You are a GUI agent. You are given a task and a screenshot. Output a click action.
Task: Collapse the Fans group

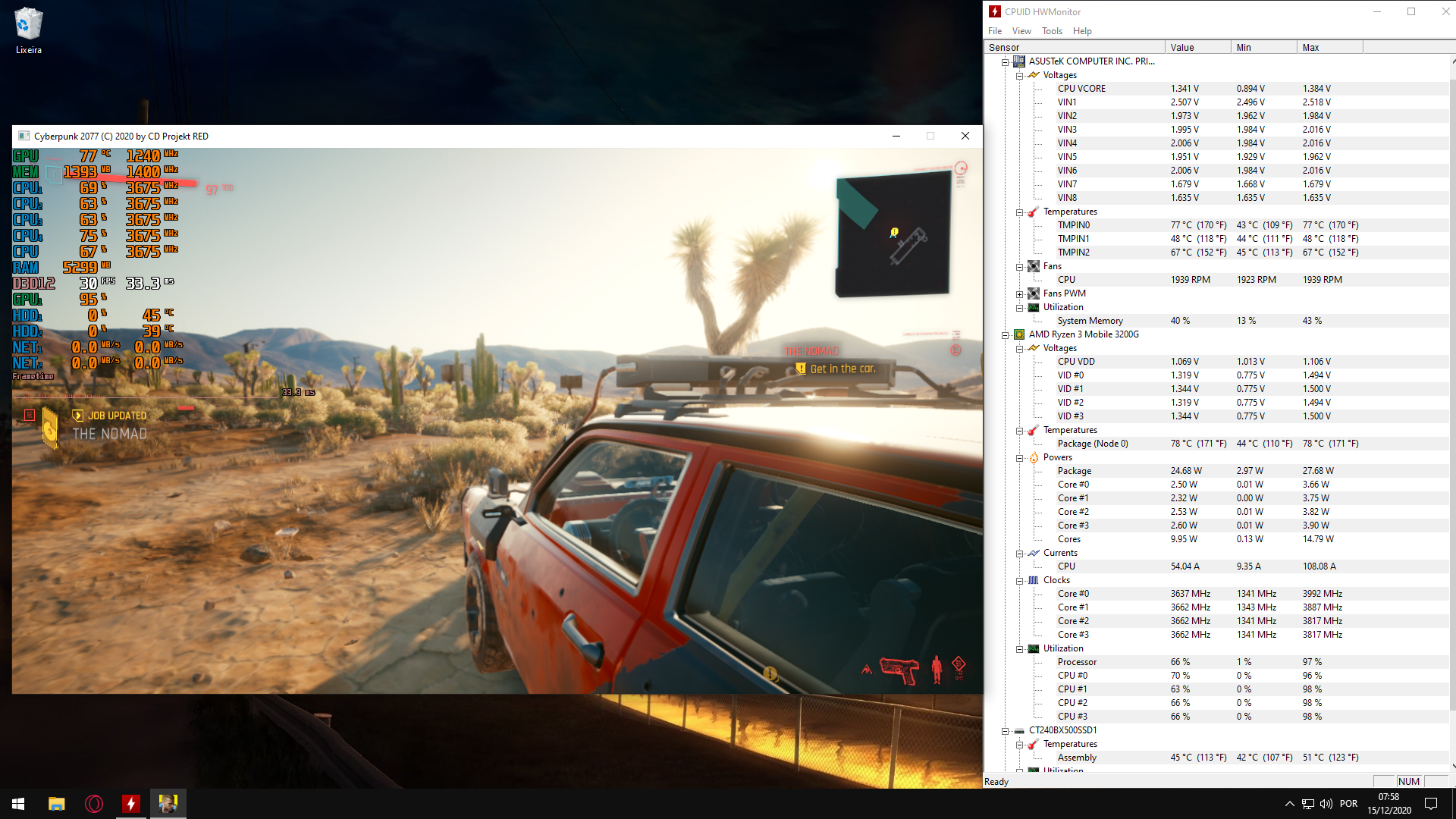pos(1020,266)
